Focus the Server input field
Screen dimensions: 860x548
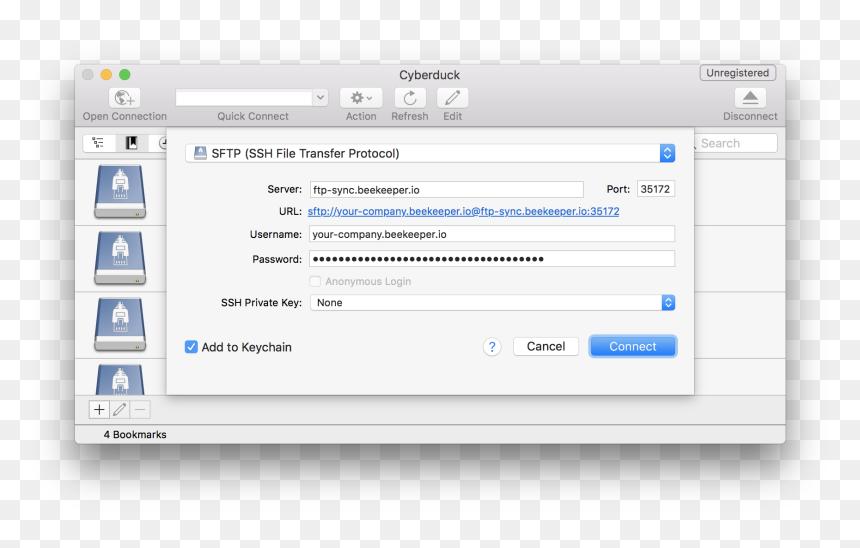[x=446, y=190]
